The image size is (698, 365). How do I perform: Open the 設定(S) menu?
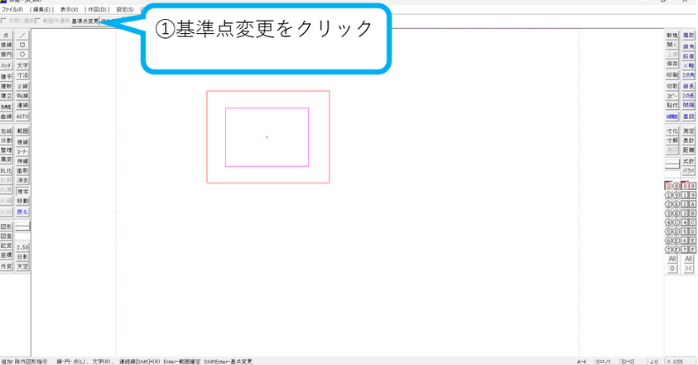tap(125, 9)
